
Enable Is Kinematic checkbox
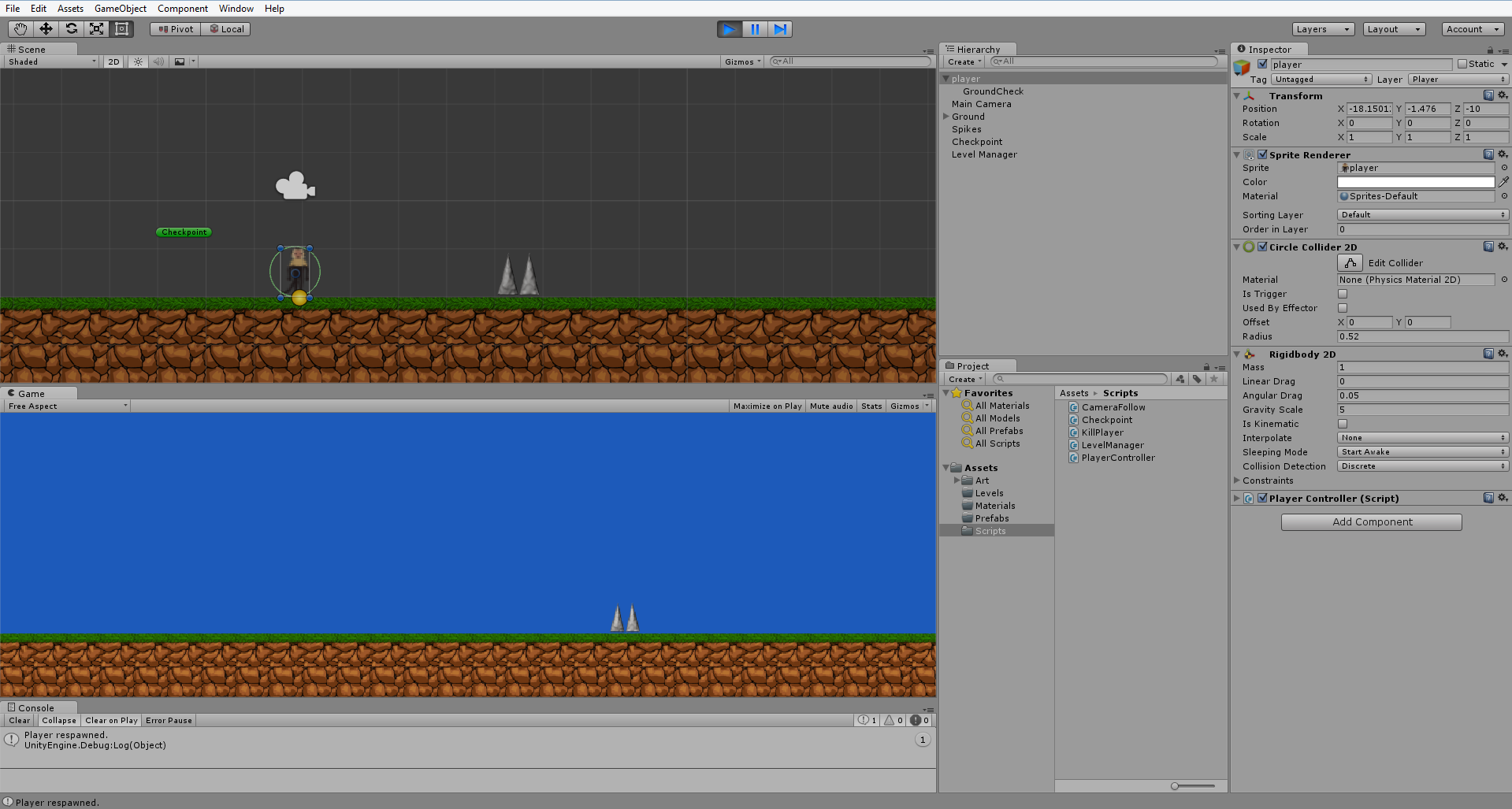(x=1343, y=424)
